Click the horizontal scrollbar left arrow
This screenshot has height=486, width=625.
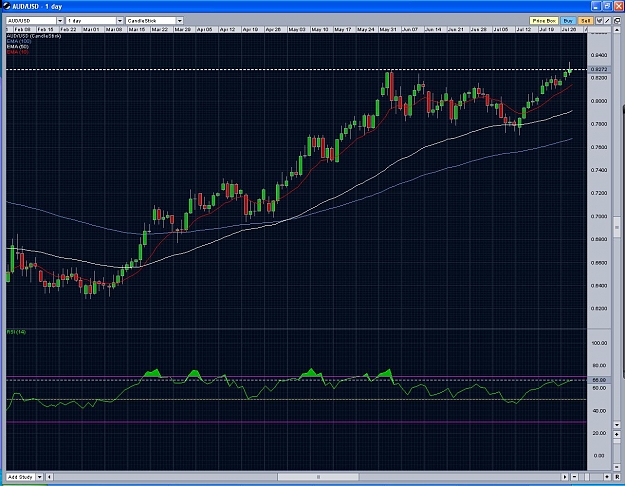pos(49,477)
